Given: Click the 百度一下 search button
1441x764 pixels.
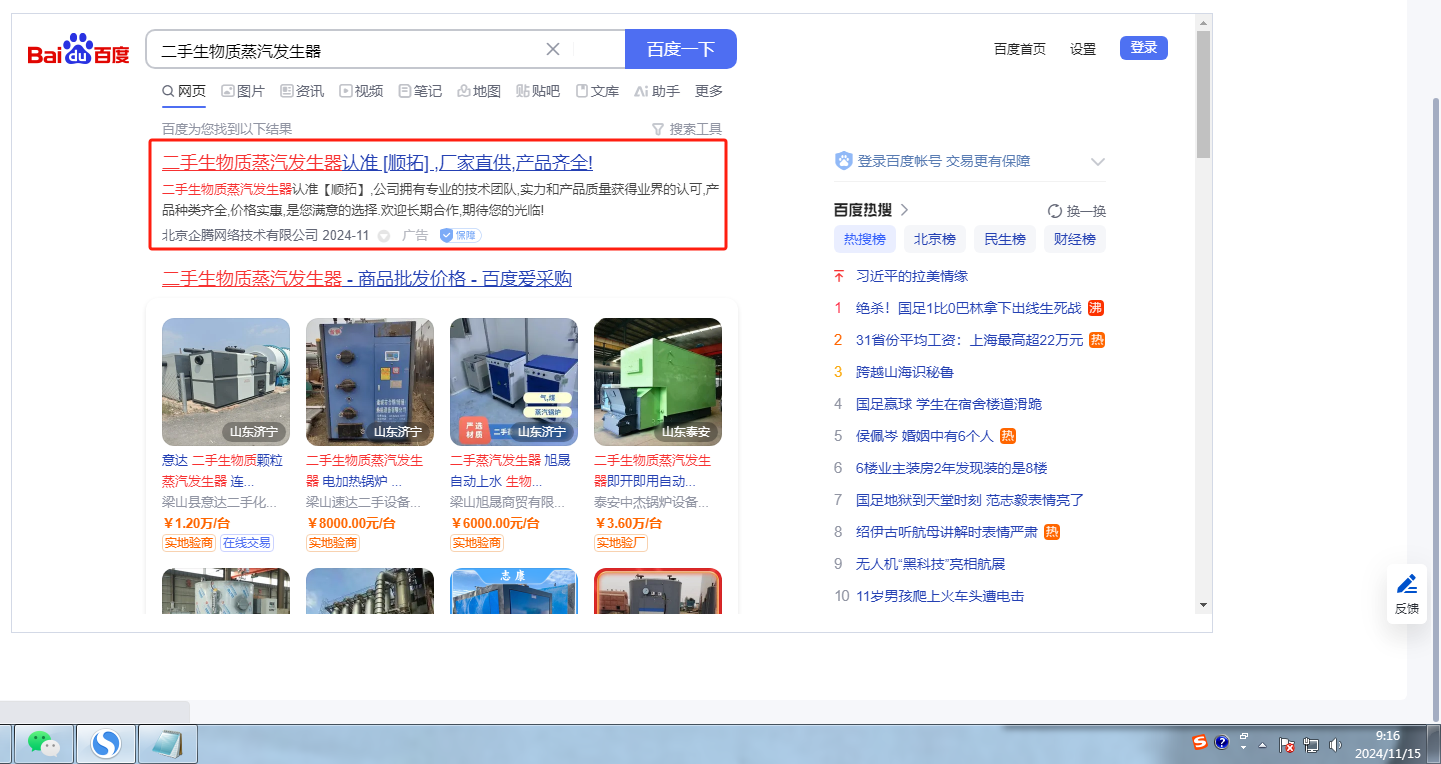Looking at the screenshot, I should (x=681, y=49).
